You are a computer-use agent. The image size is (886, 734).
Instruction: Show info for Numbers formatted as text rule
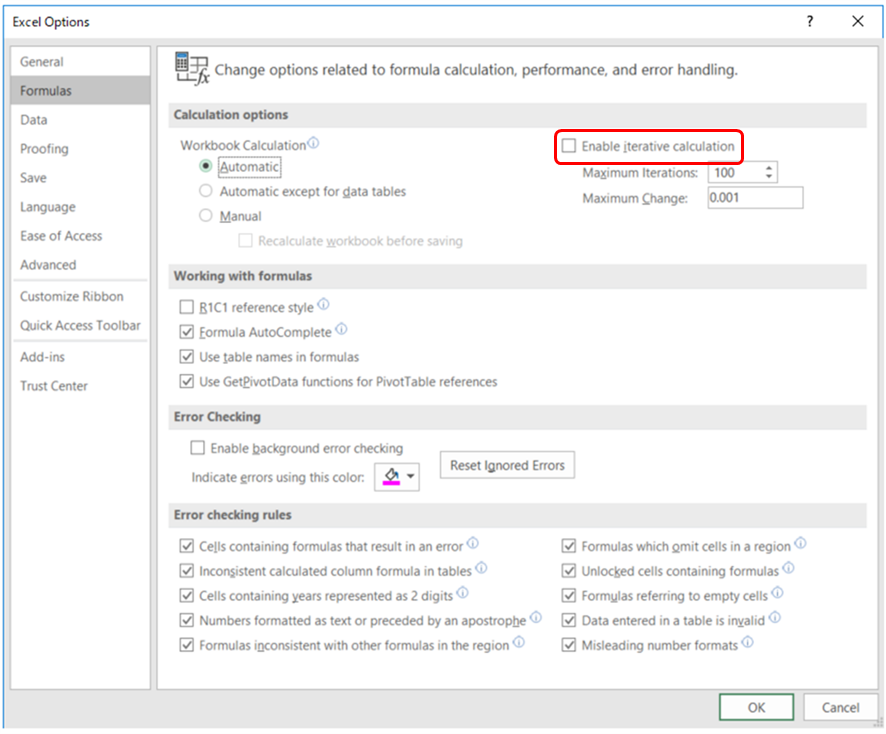(x=536, y=617)
